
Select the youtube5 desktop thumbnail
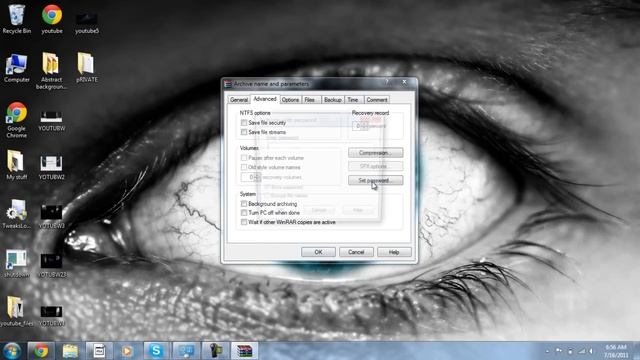tap(87, 23)
